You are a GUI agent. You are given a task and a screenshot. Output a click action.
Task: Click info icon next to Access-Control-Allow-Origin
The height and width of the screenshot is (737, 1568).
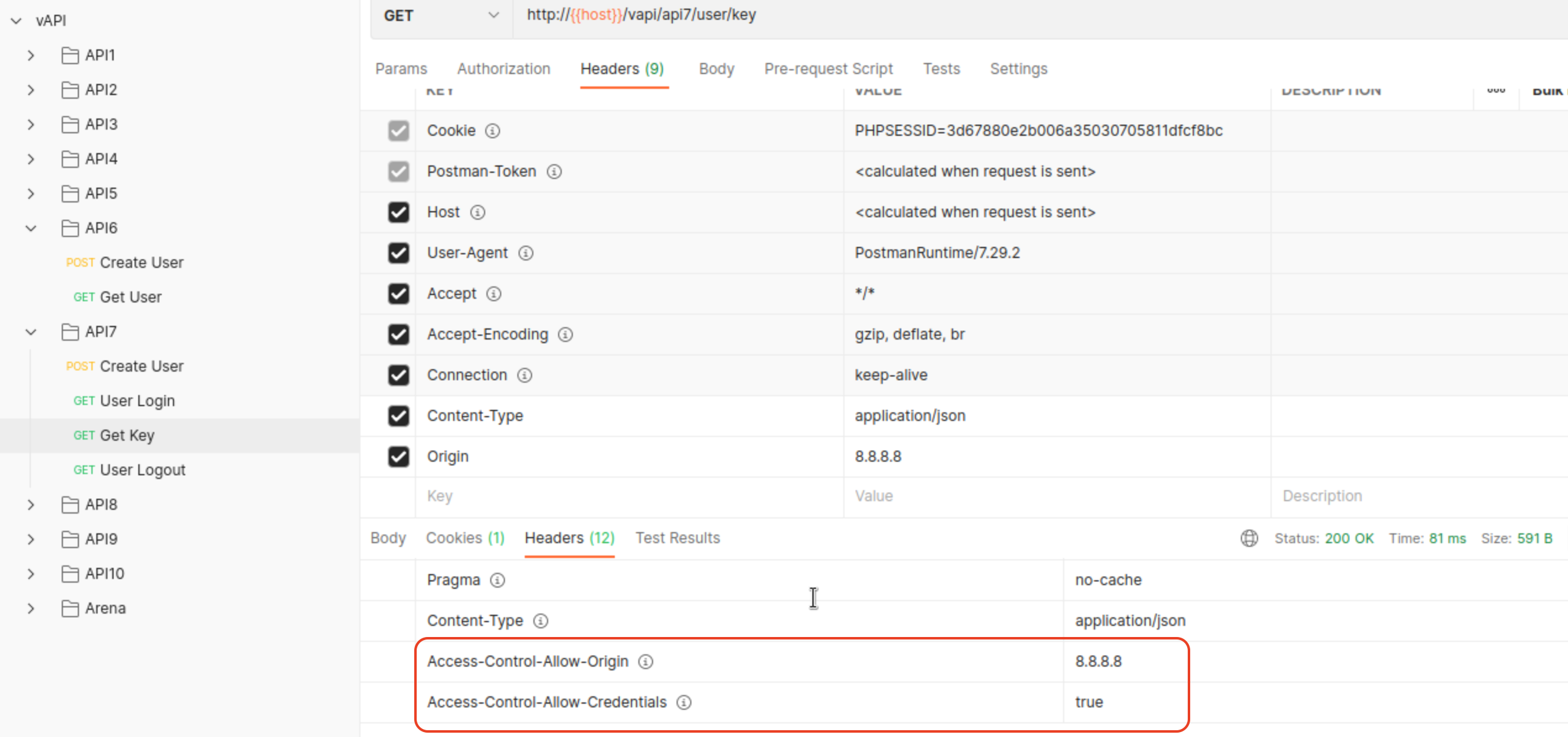(x=645, y=662)
